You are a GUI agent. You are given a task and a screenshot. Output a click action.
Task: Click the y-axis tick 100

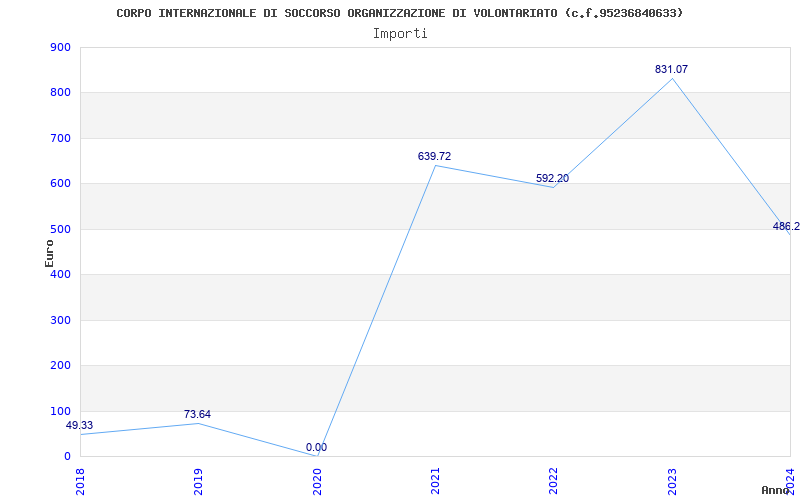click(x=60, y=411)
